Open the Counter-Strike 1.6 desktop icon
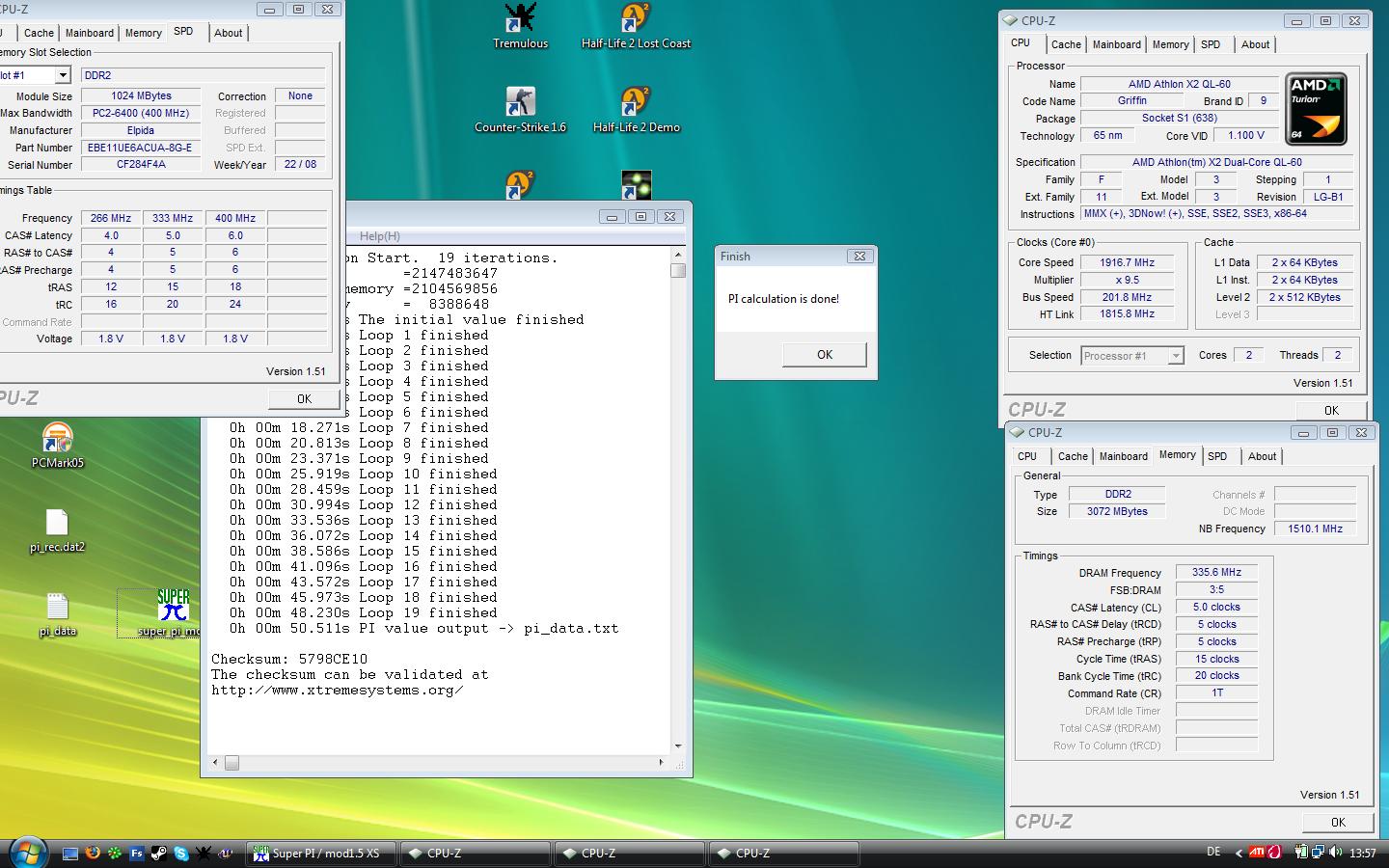1389x868 pixels. [520, 110]
